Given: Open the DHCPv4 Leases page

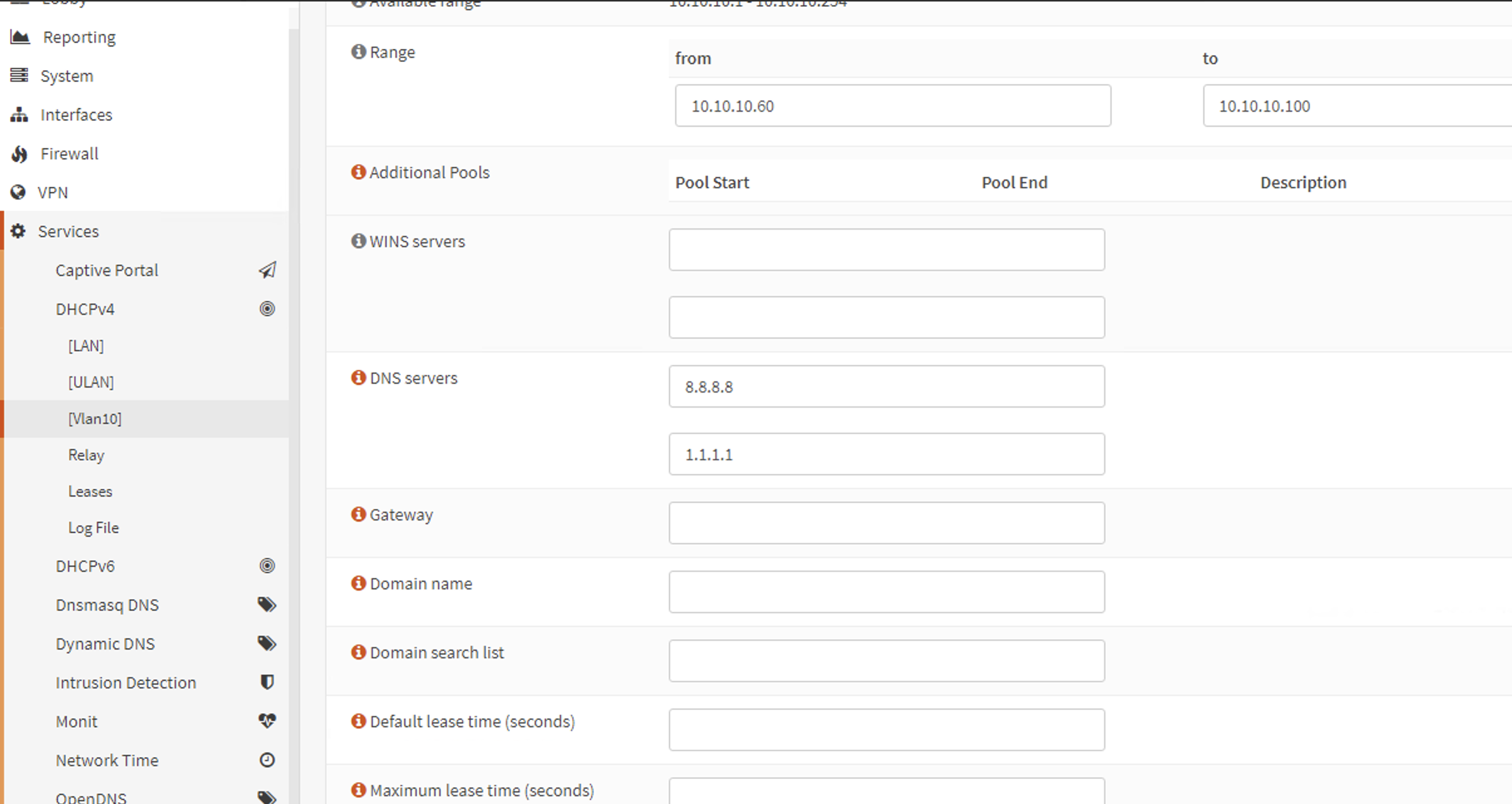Looking at the screenshot, I should (90, 491).
